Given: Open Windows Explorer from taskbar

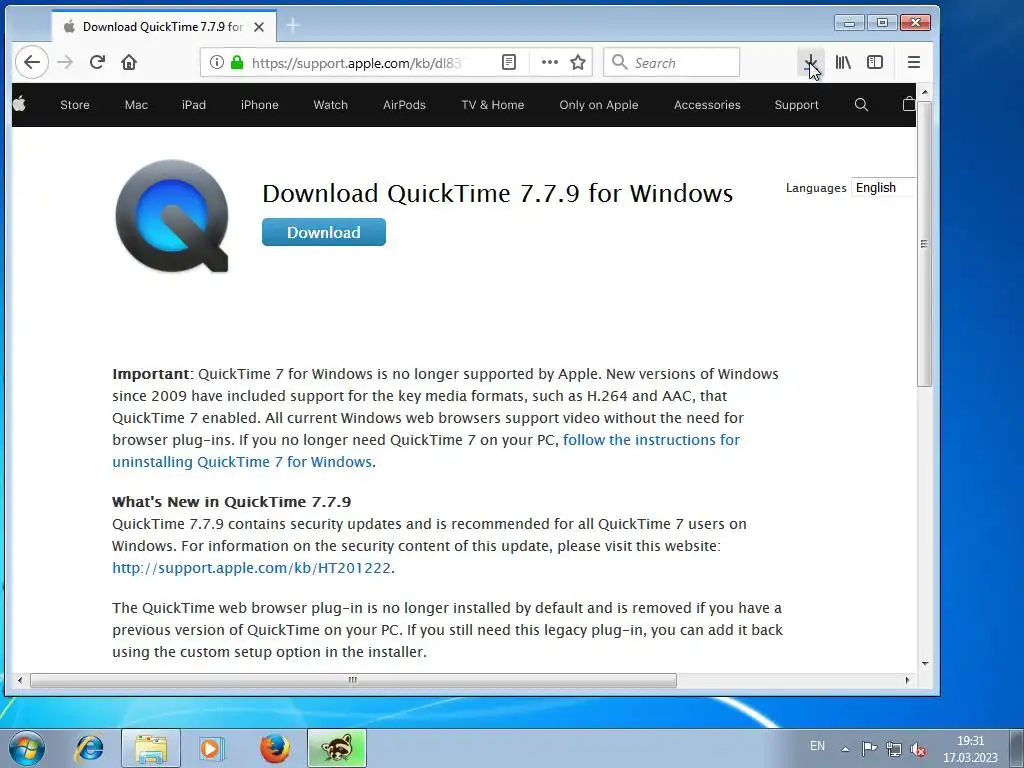Looking at the screenshot, I should [x=151, y=748].
